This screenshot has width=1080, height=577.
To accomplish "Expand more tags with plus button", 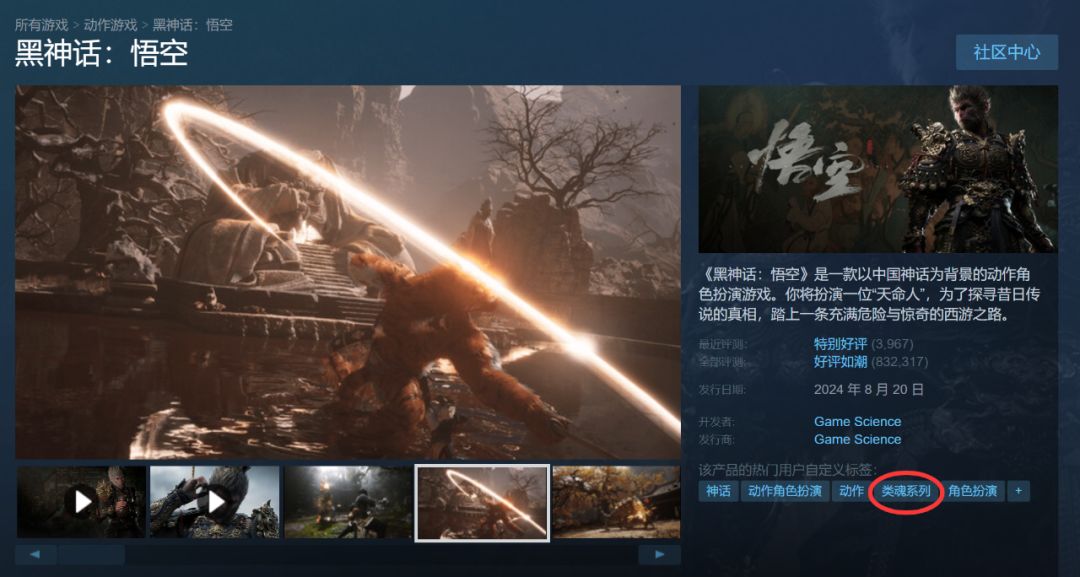I will click(1019, 491).
